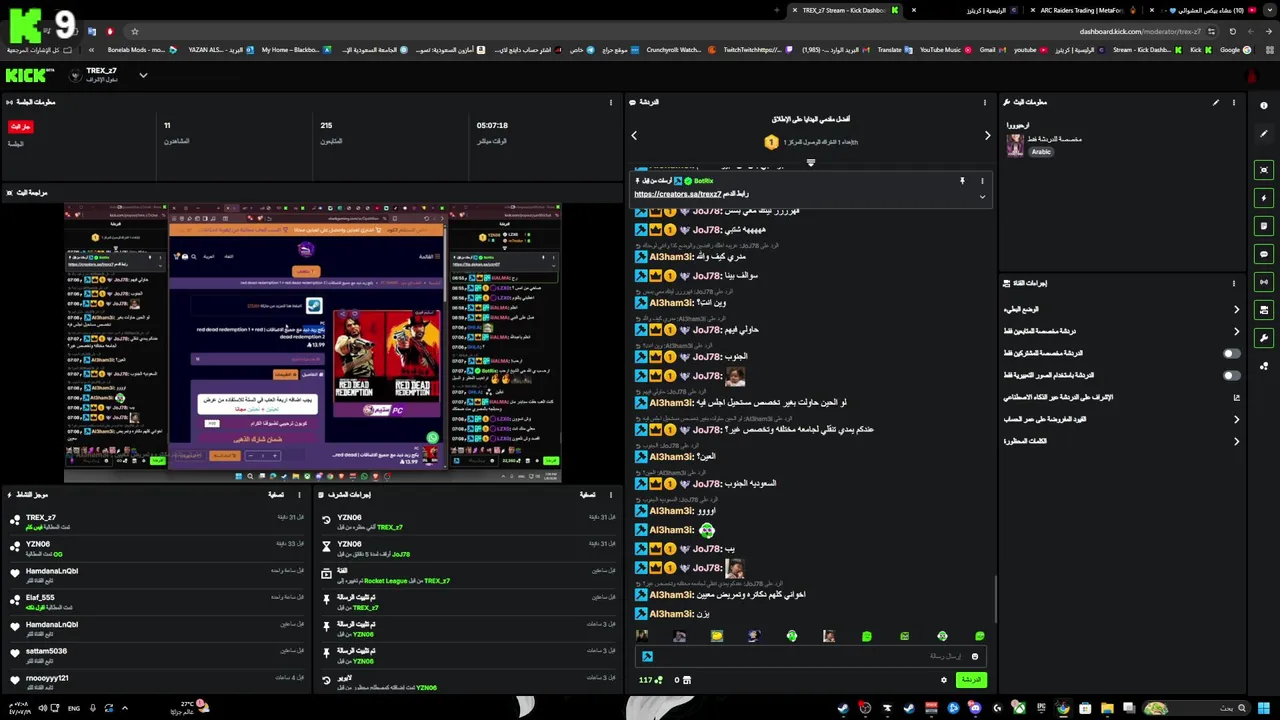Open AI moderation external link icon
Image resolution: width=1280 pixels, height=720 pixels.
(x=1236, y=397)
